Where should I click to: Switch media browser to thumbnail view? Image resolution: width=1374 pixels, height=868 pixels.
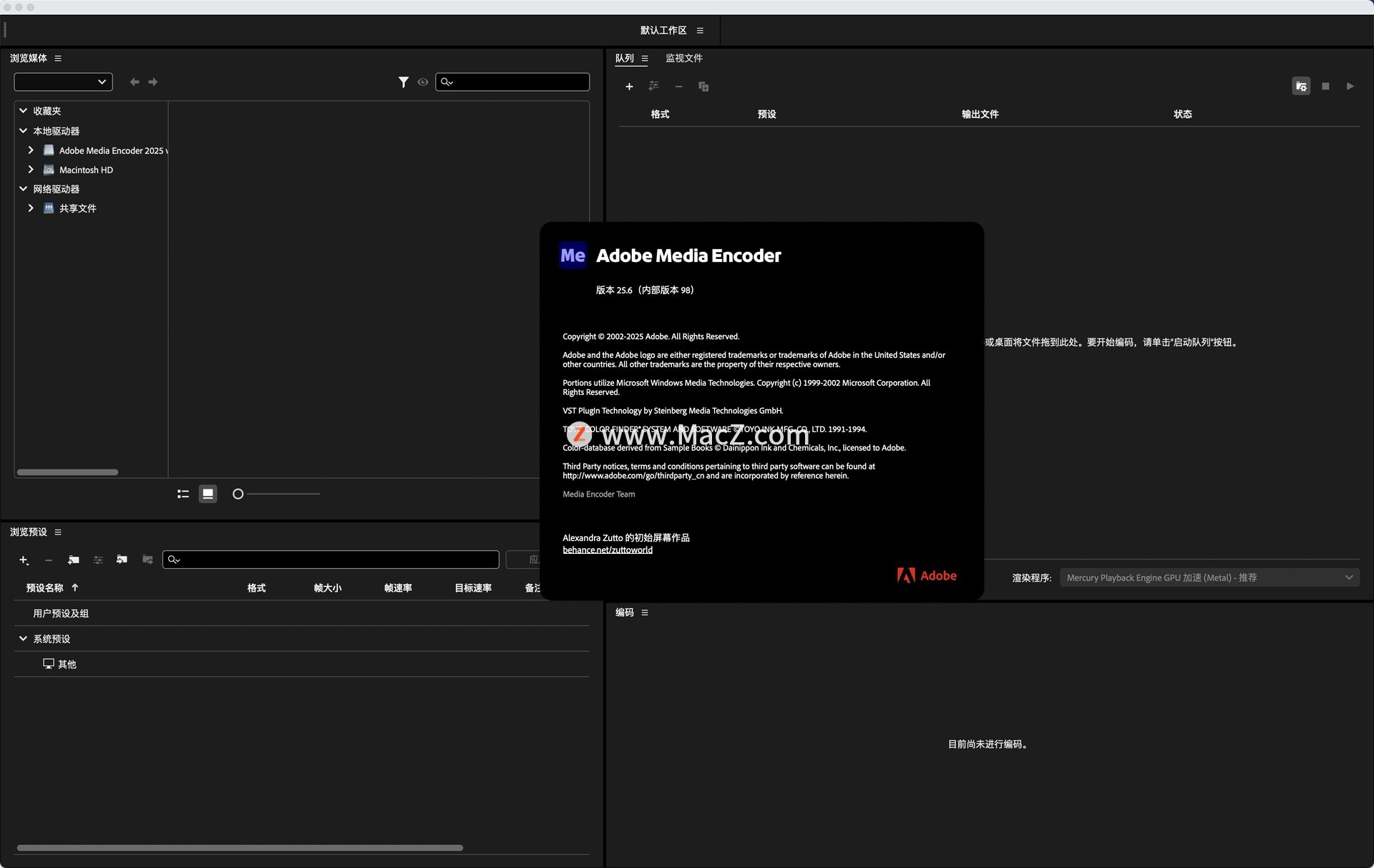coord(208,494)
